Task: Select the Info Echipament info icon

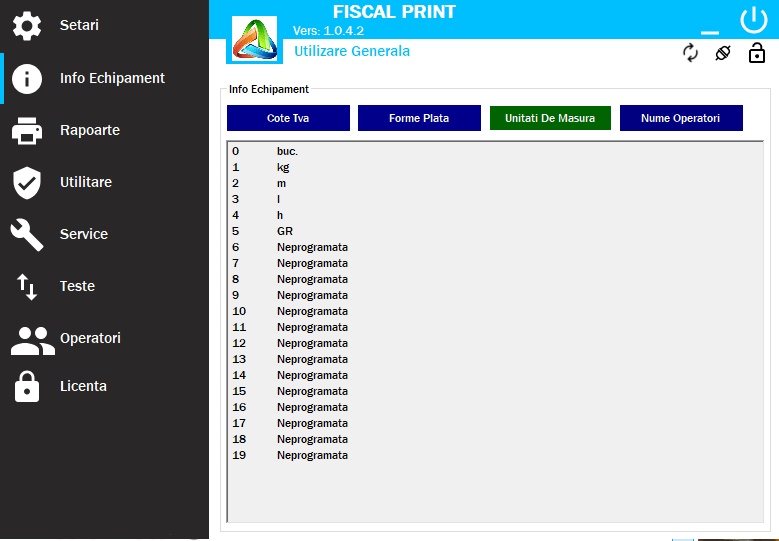Action: [27, 79]
